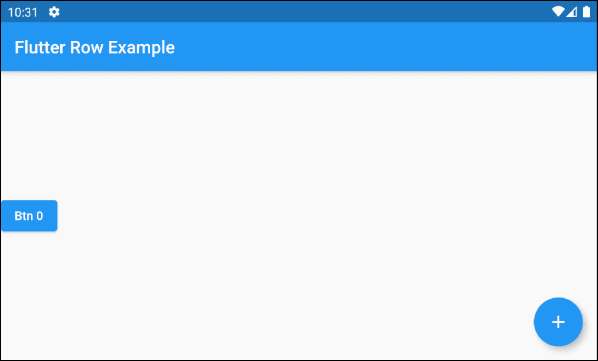Click the word Row in the app bar title
Image resolution: width=598 pixels, height=361 pixels.
[x=87, y=48]
